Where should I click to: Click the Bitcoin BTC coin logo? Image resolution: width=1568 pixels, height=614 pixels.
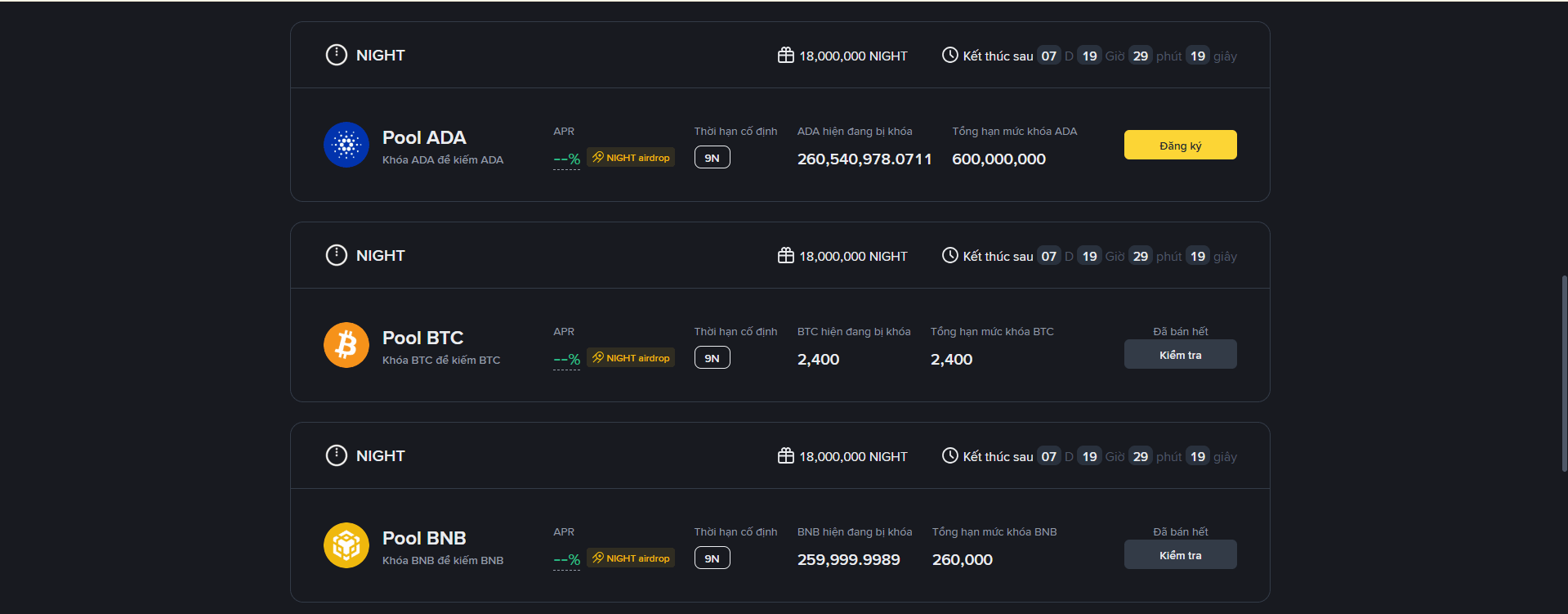[346, 345]
